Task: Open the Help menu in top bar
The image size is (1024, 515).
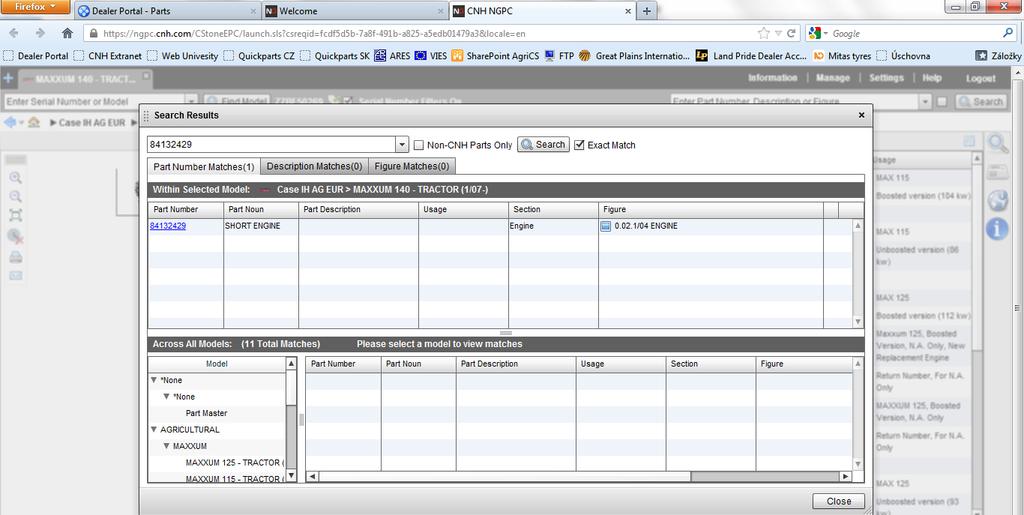Action: (x=931, y=78)
